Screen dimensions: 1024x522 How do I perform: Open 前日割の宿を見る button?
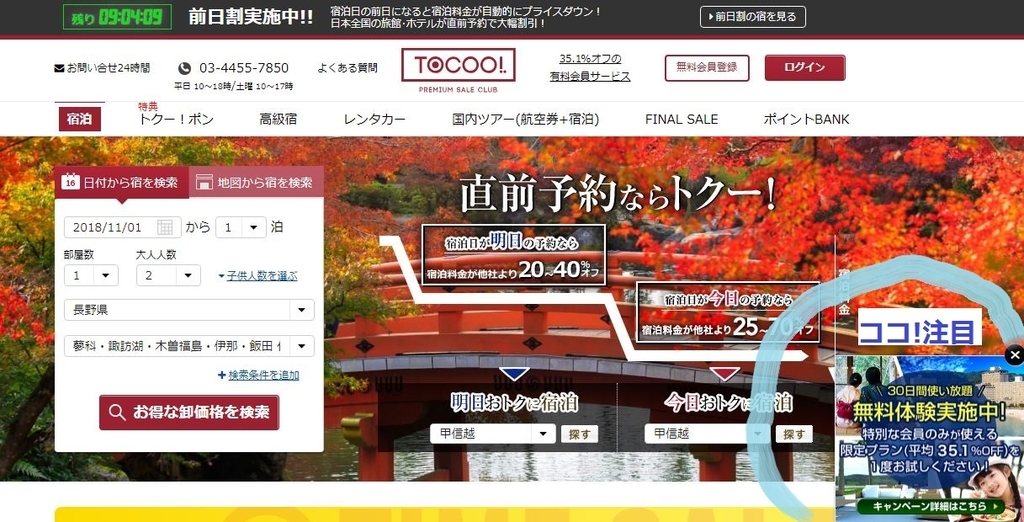(752, 17)
